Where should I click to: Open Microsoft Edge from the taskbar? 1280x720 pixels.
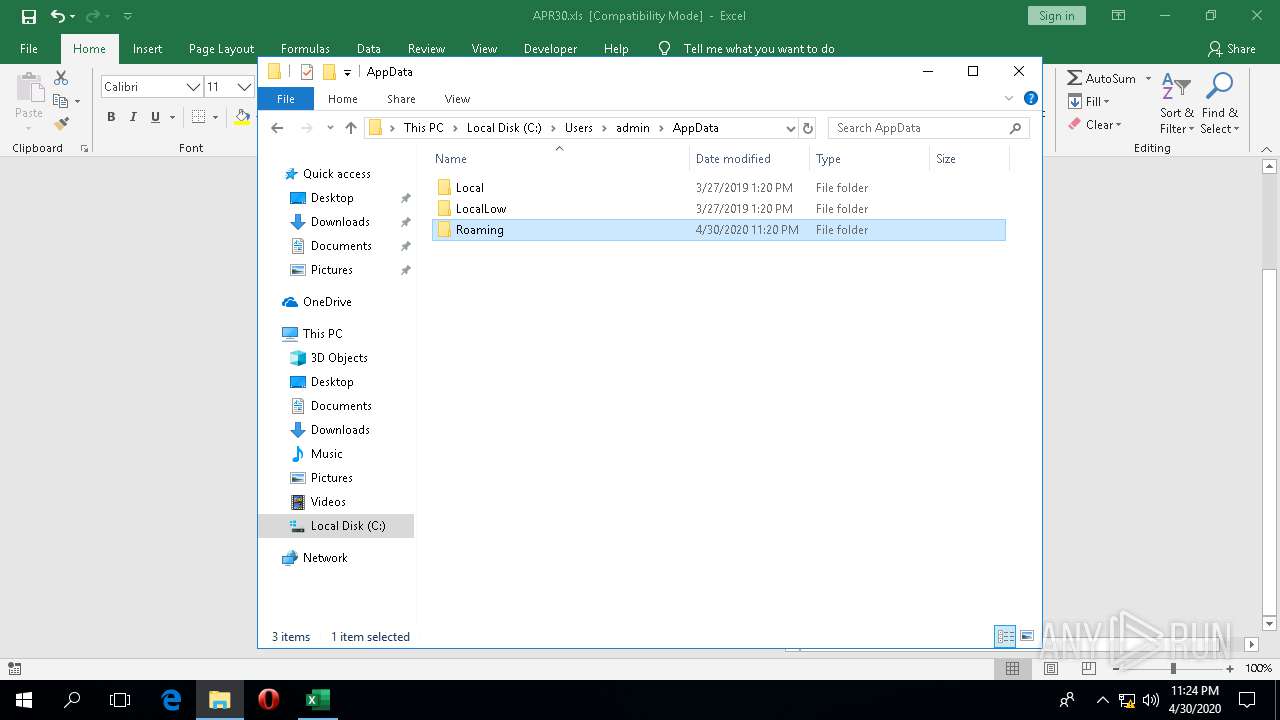(x=171, y=700)
